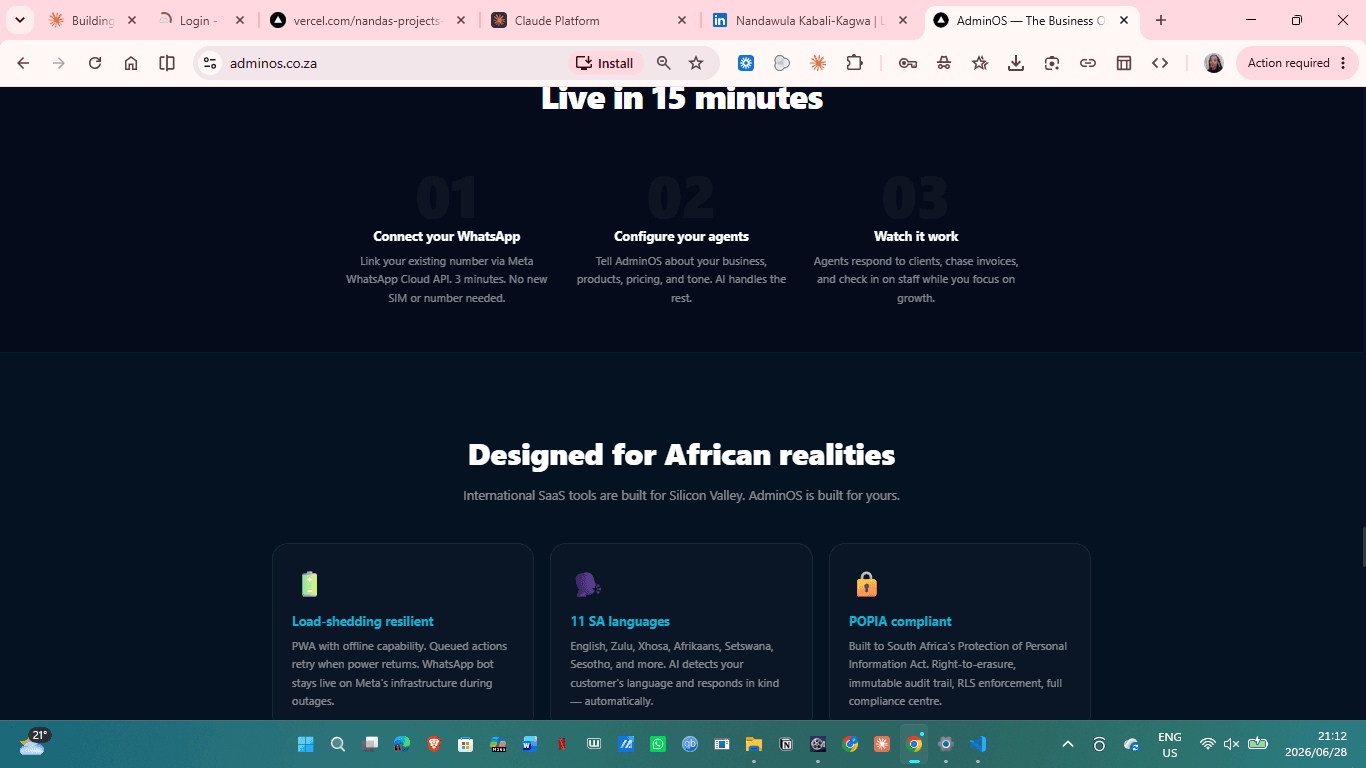This screenshot has height=768, width=1366.
Task: Click the bookmarks star-list icon
Action: tap(980, 63)
